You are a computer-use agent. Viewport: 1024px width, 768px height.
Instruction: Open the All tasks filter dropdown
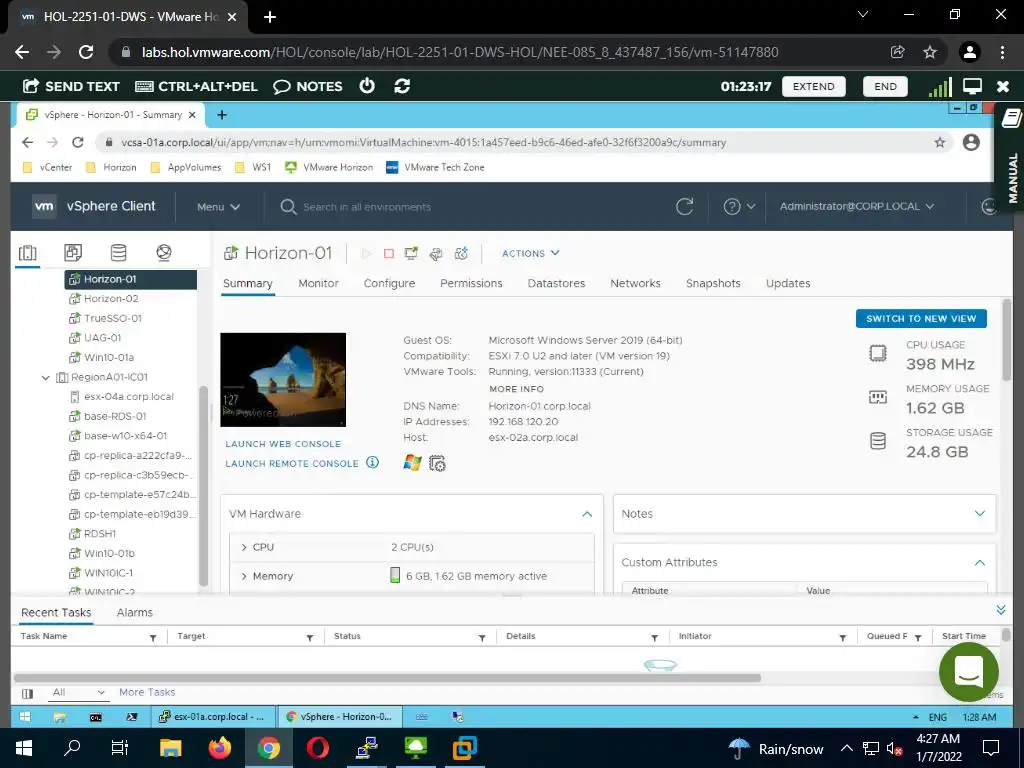(x=78, y=692)
